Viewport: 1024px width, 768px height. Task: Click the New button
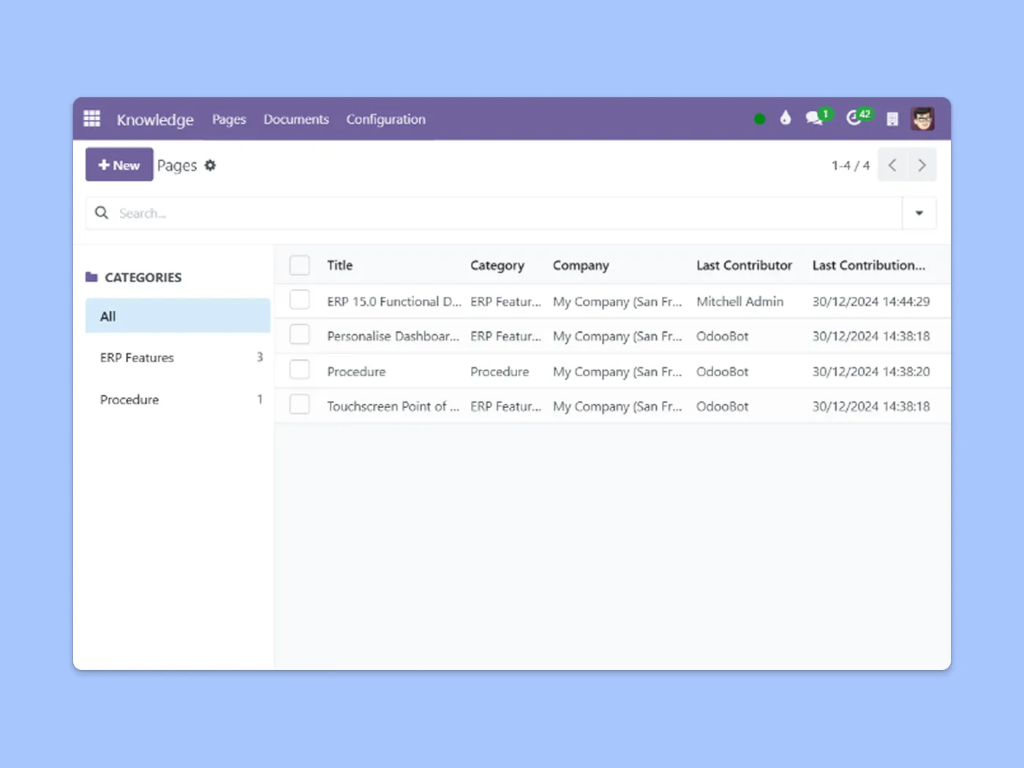(x=119, y=165)
